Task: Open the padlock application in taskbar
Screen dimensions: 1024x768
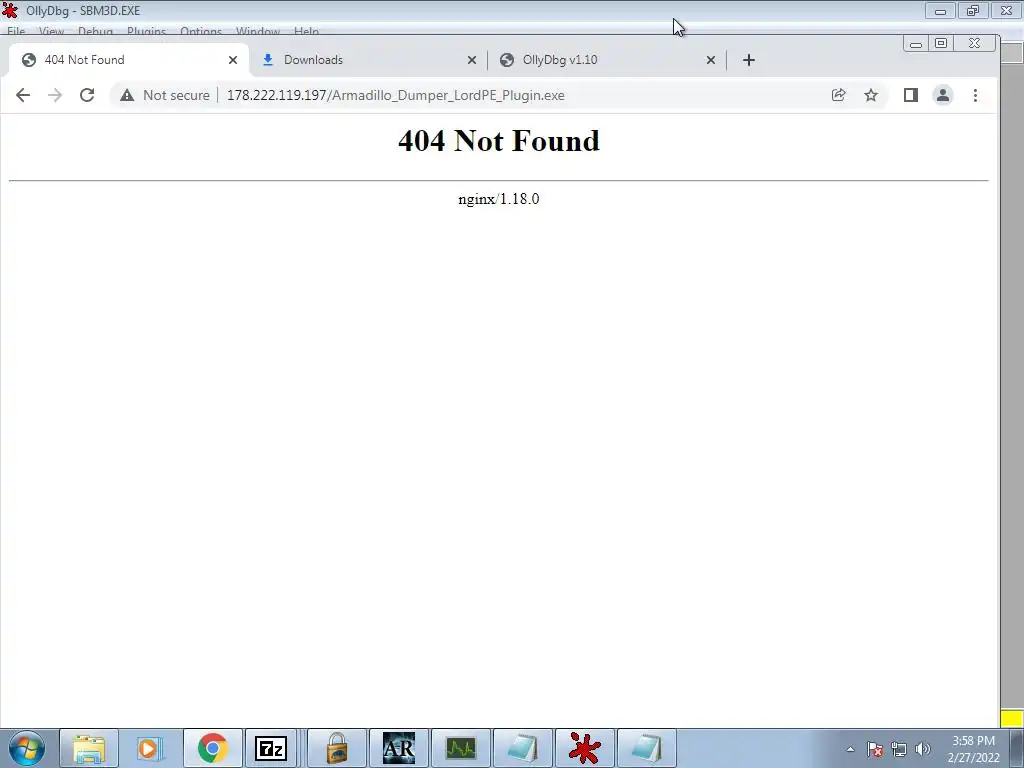Action: [337, 748]
